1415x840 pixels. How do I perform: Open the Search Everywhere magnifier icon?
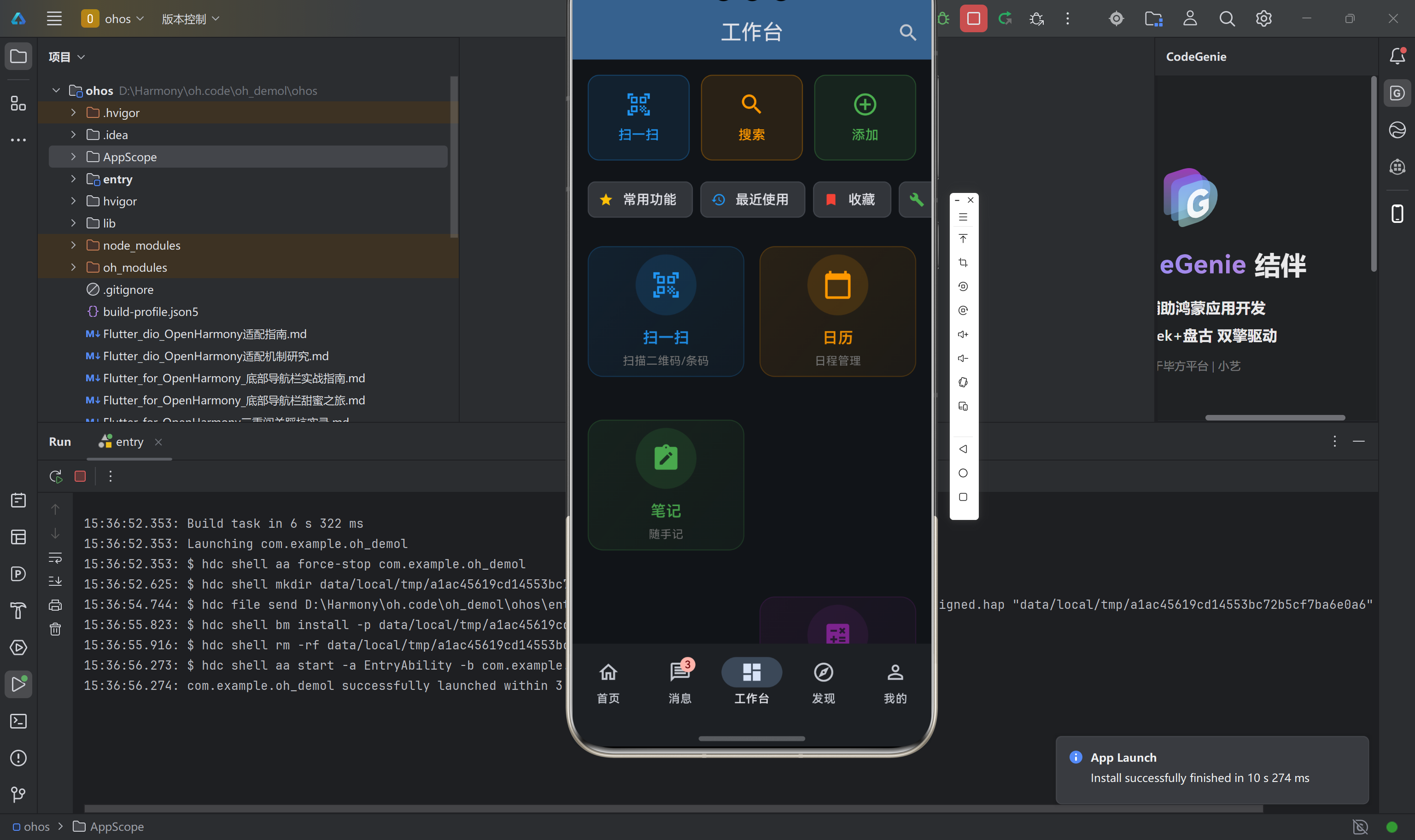1227,19
